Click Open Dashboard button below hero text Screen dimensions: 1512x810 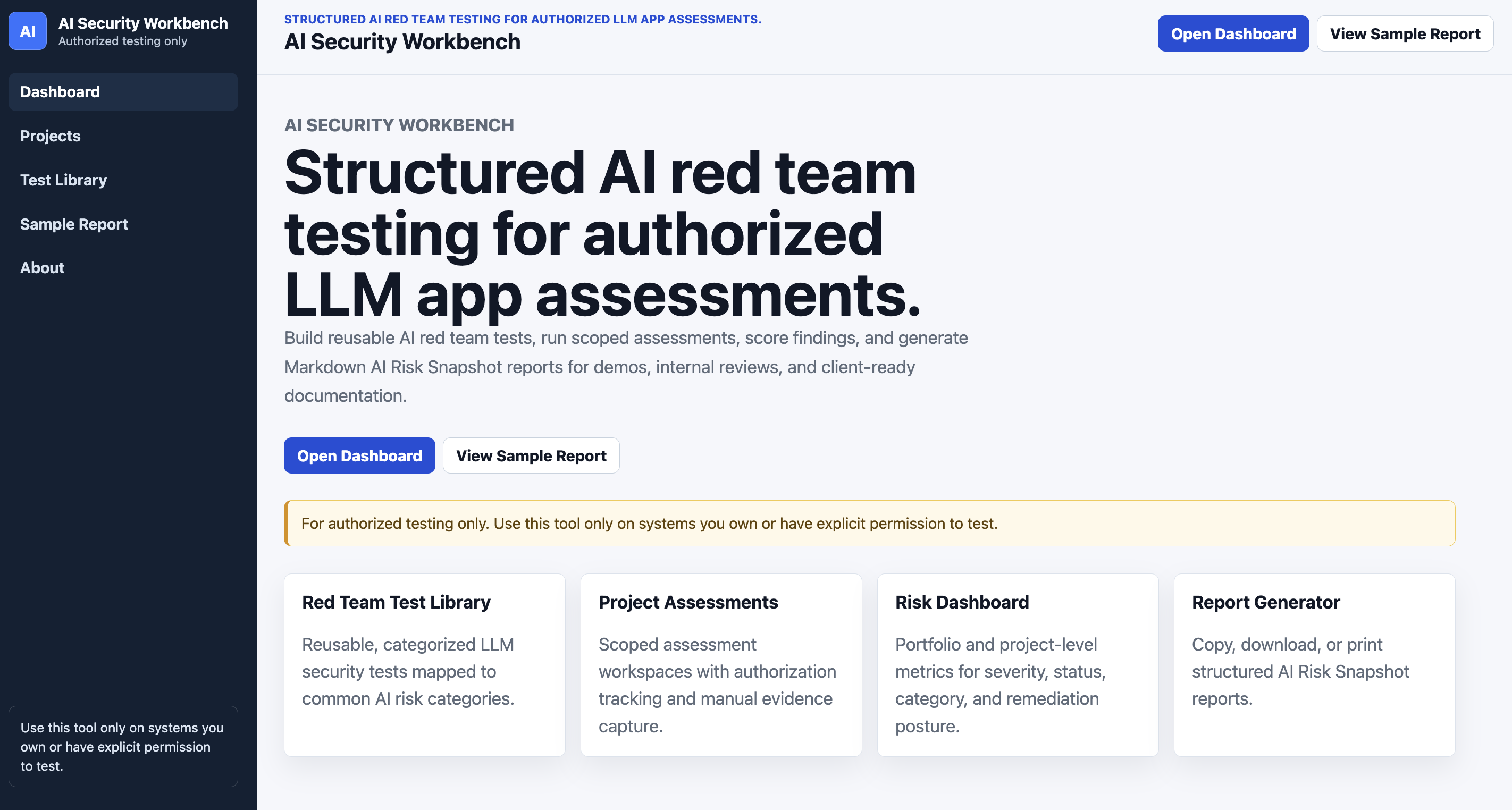click(359, 455)
